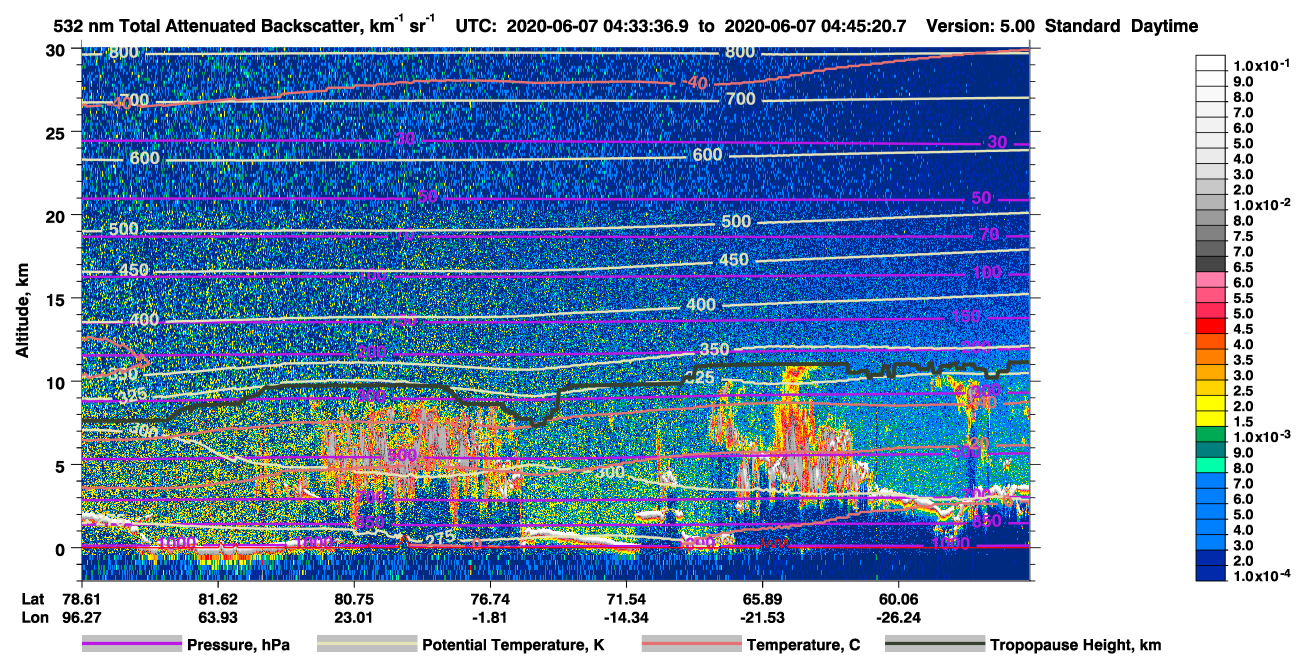
Task: Click the pink line swatch for Pressure legend
Action: click(x=131, y=645)
